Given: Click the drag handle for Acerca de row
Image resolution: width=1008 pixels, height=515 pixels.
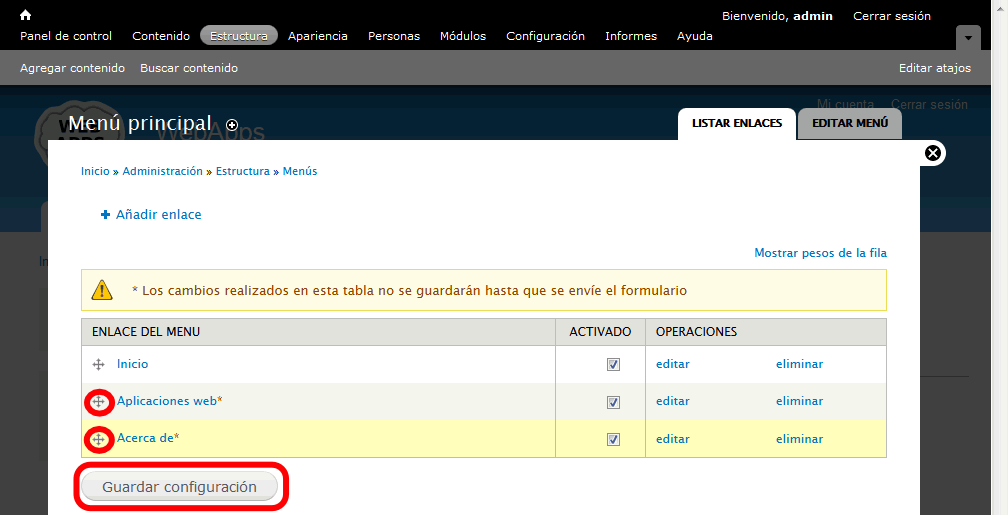Looking at the screenshot, I should (x=98, y=439).
